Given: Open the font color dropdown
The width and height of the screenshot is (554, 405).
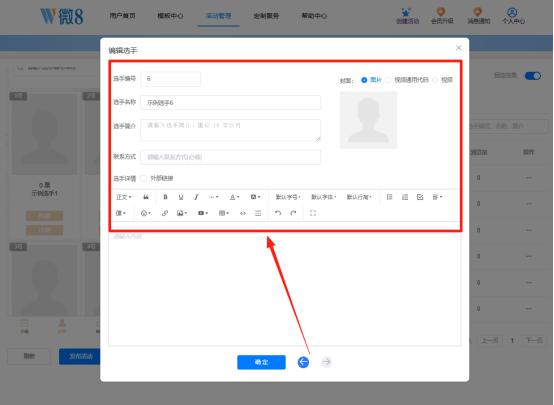Looking at the screenshot, I should click(235, 197).
